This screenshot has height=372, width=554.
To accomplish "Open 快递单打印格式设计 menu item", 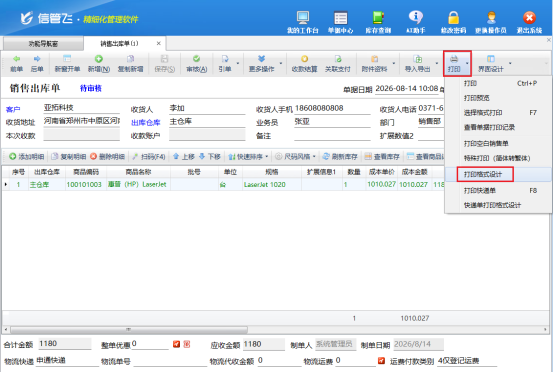I will pos(498,205).
